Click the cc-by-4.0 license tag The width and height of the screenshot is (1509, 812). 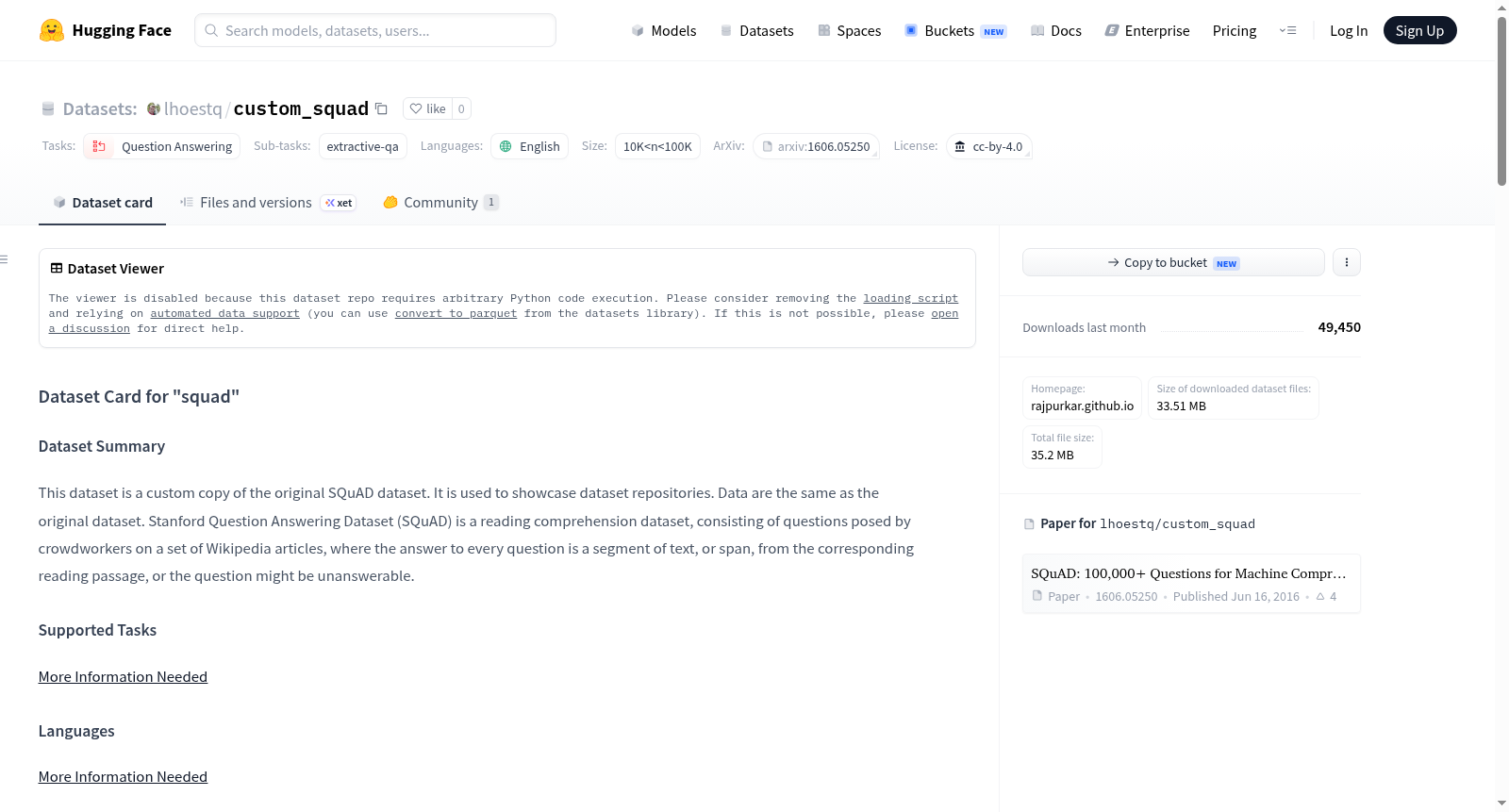tap(988, 146)
